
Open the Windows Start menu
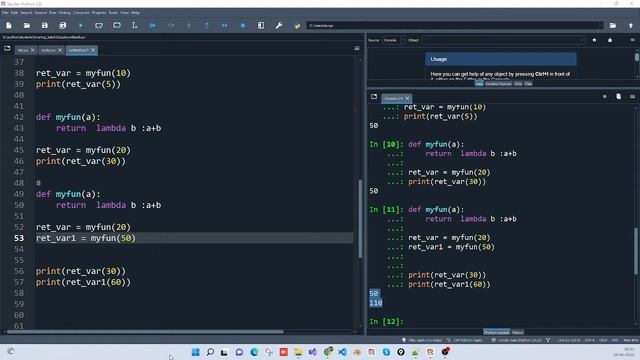[196, 352]
